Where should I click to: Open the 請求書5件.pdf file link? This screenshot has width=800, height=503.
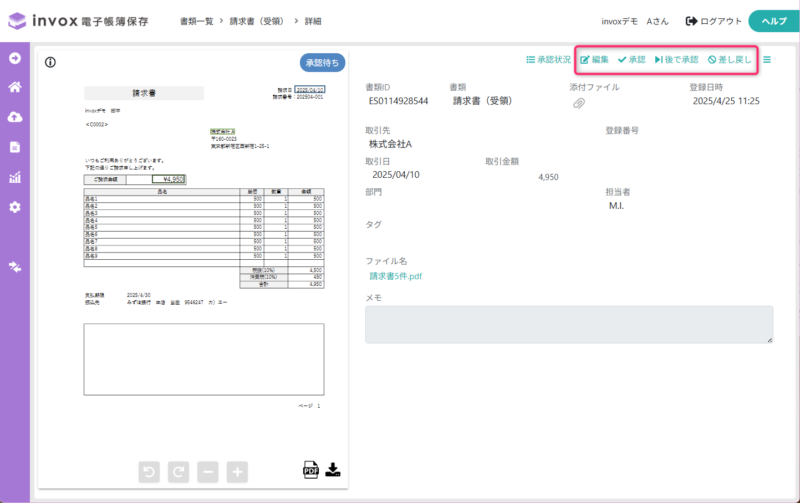396,276
